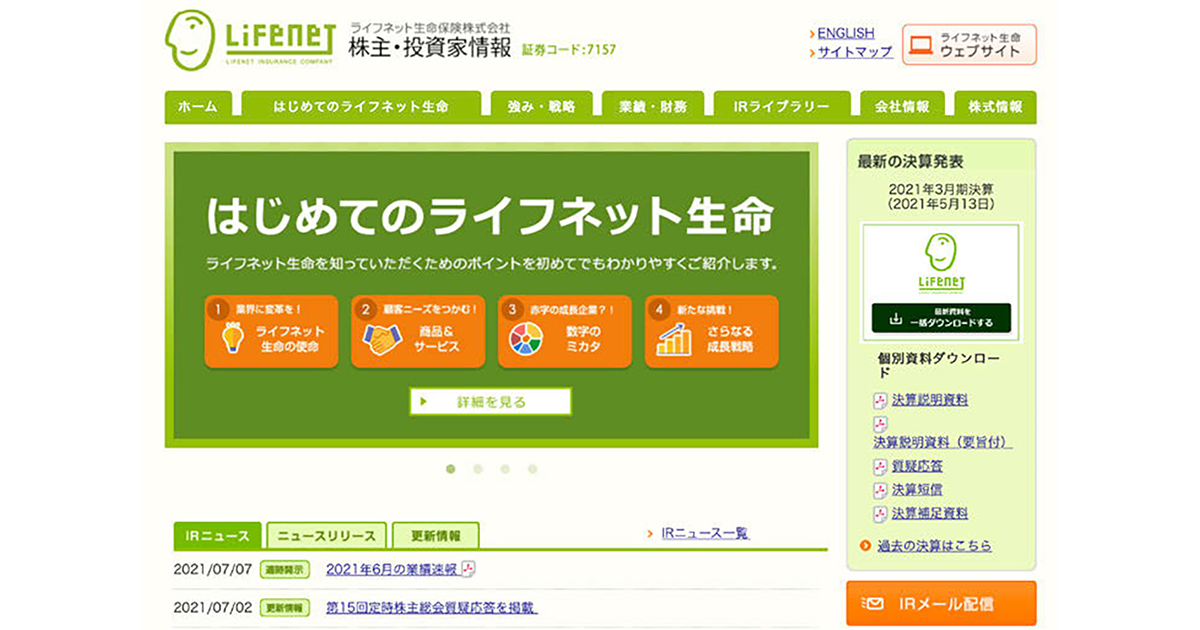The image size is (1200, 630).
Task: Click the handshake icon 商品&サービス
Action: pyautogui.click(x=381, y=340)
